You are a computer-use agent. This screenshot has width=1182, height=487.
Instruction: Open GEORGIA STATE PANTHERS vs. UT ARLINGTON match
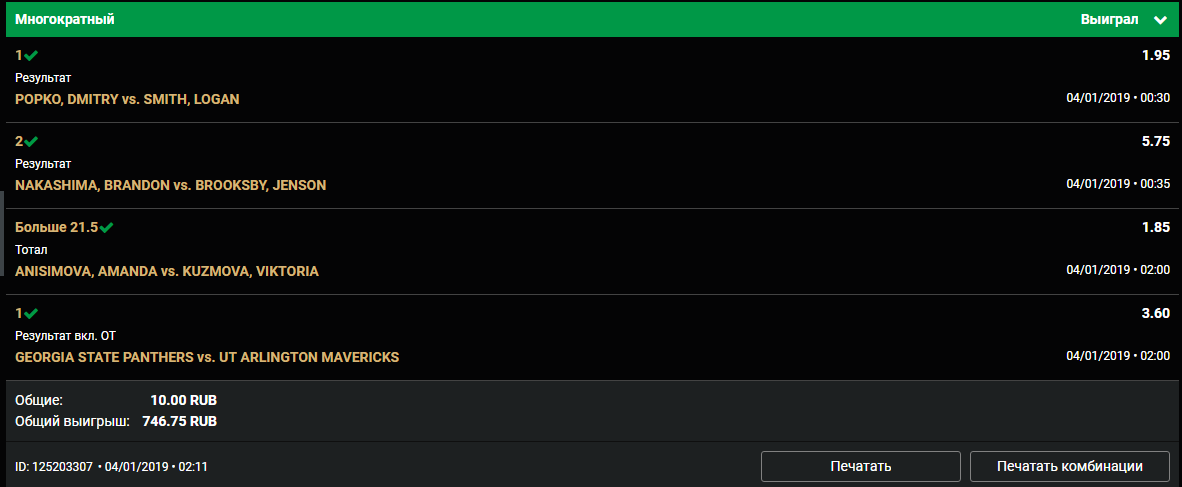[207, 357]
